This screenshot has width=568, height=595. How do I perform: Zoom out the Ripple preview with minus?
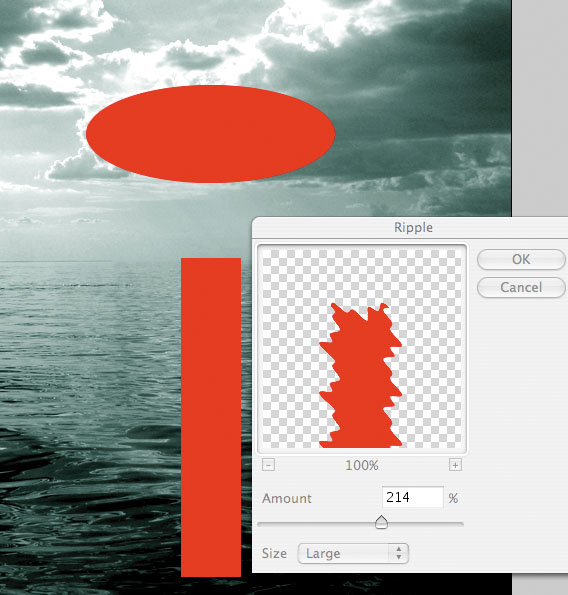tap(268, 465)
